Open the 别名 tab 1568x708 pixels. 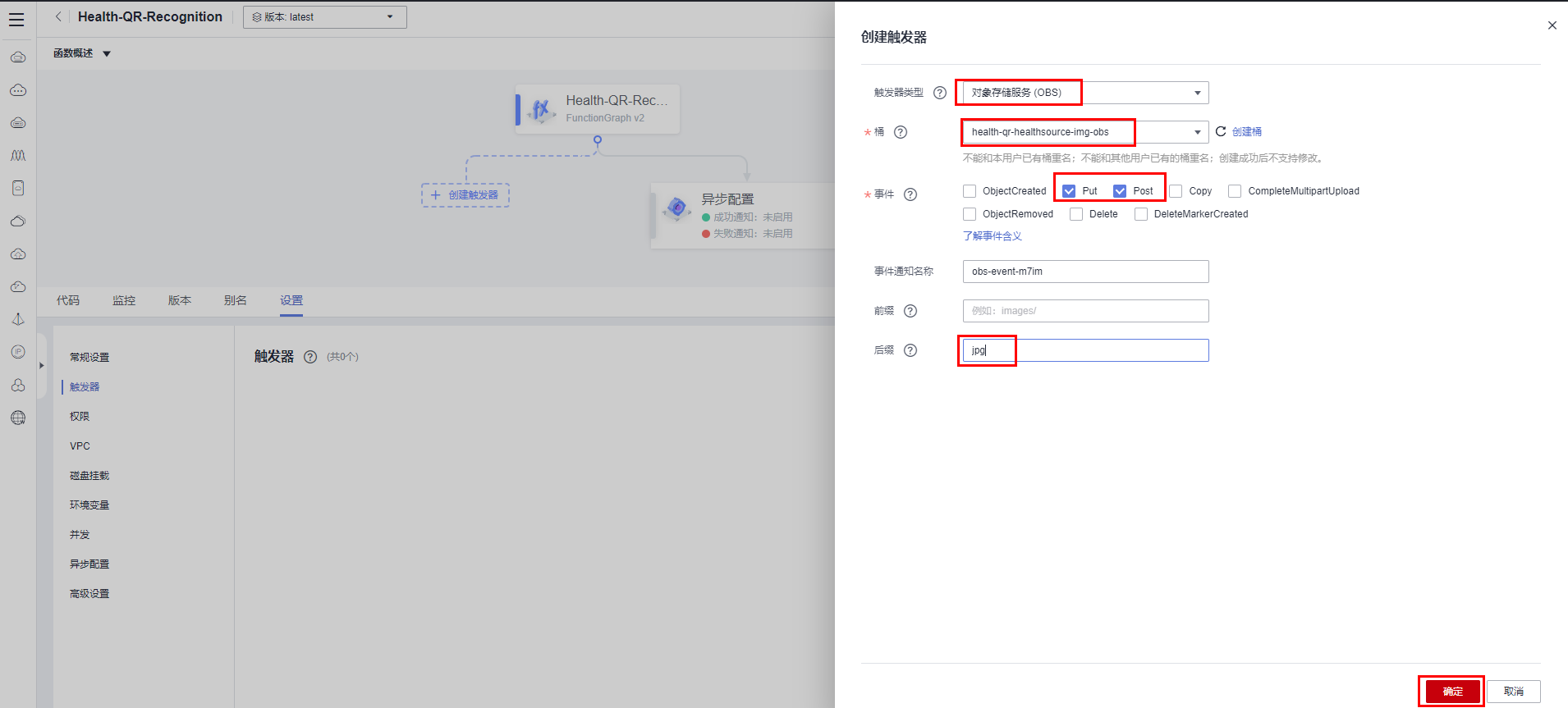pos(236,300)
